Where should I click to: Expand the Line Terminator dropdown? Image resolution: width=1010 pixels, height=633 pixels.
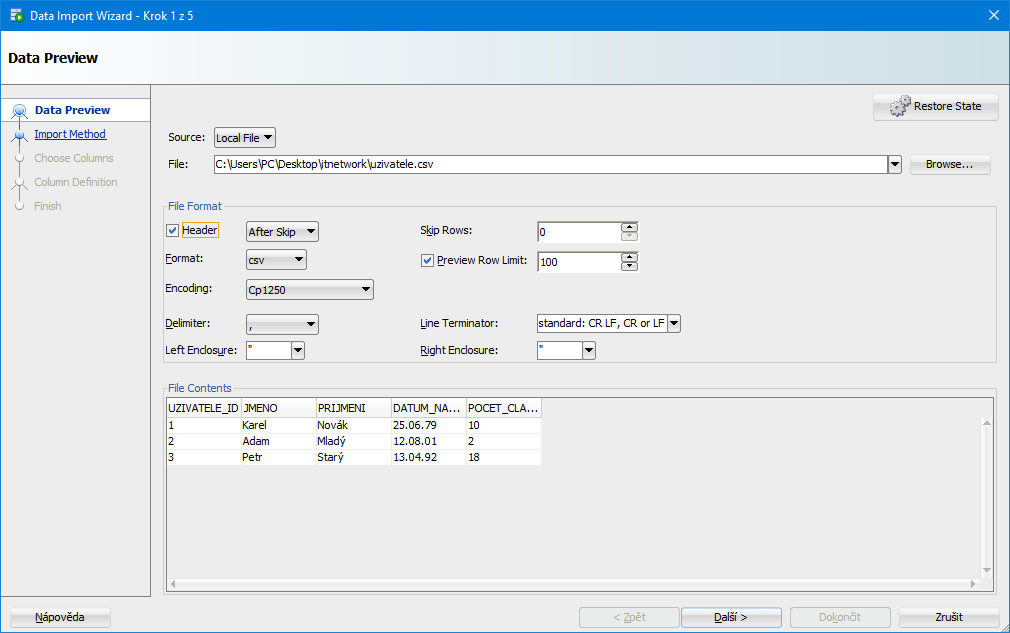pos(674,324)
